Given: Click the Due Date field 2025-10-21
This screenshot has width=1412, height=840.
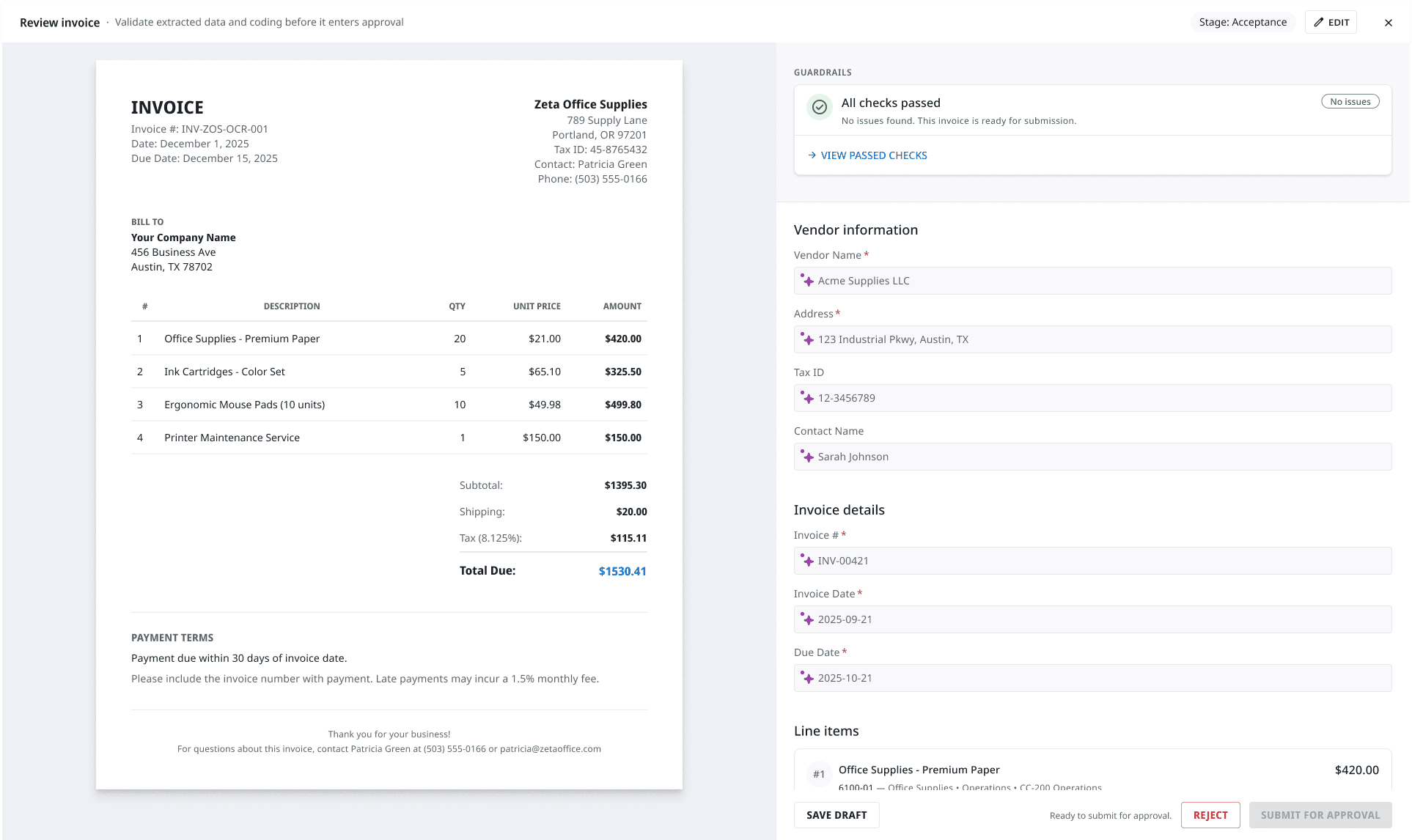Looking at the screenshot, I should pyautogui.click(x=1092, y=678).
